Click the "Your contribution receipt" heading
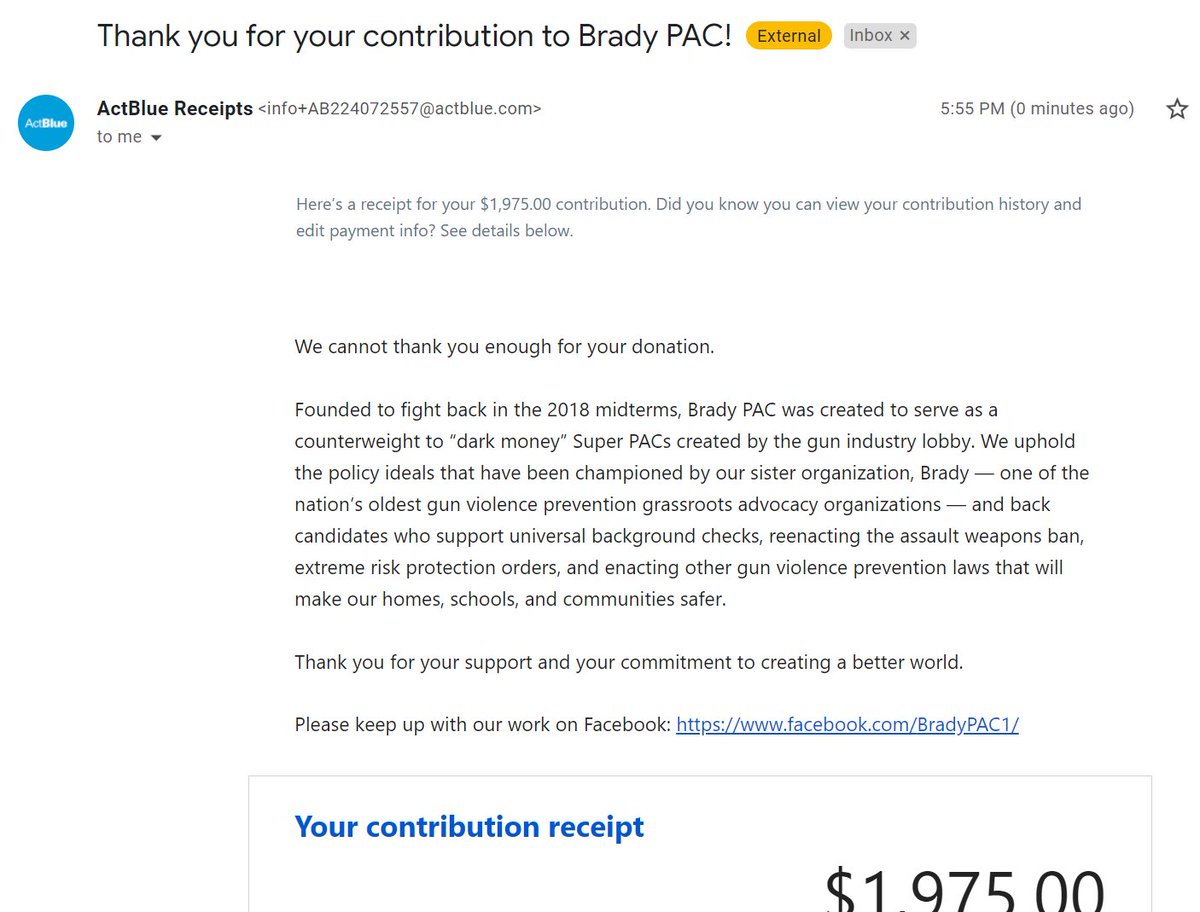Viewport: 1200px width, 912px height. (469, 827)
